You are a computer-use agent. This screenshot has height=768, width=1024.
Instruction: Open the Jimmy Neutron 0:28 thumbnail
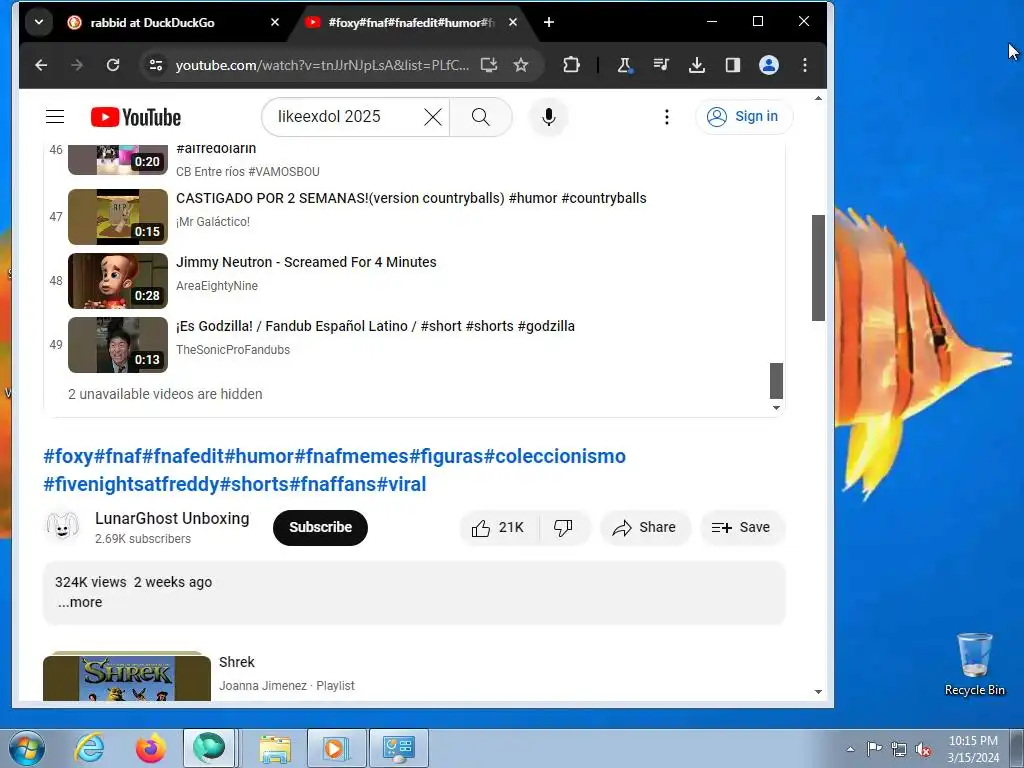118,281
